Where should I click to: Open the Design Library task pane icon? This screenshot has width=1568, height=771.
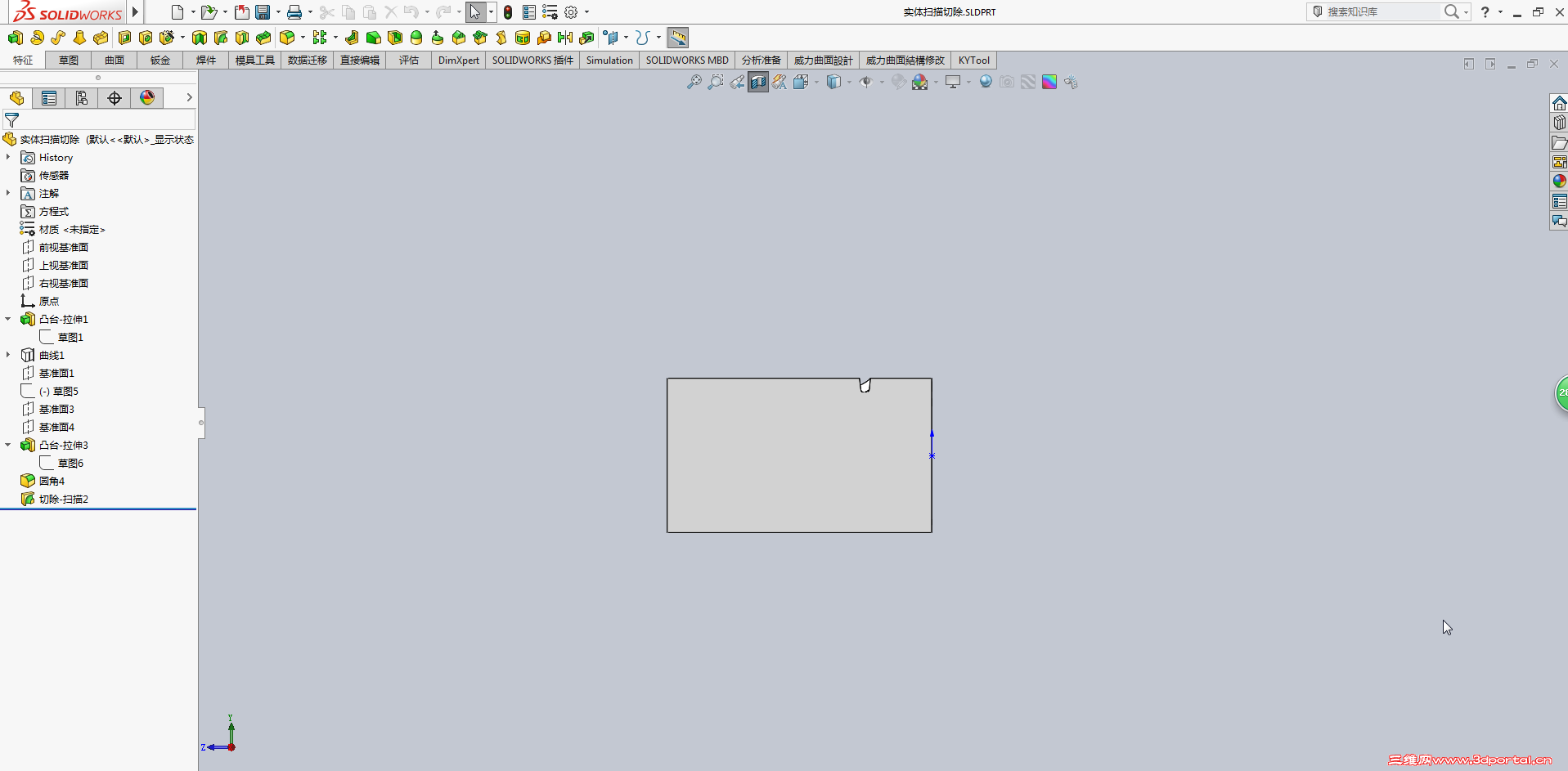[1559, 123]
